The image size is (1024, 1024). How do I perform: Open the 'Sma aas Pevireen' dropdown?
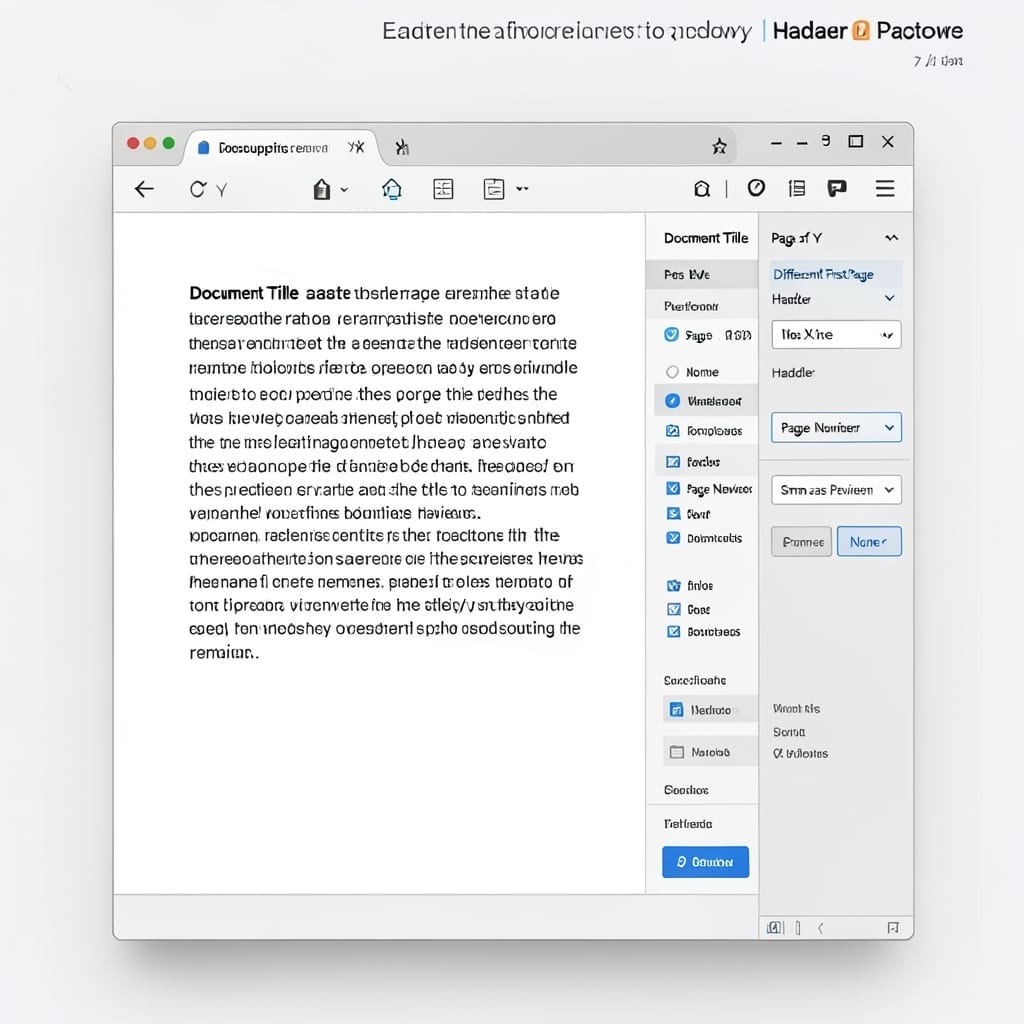[x=836, y=490]
